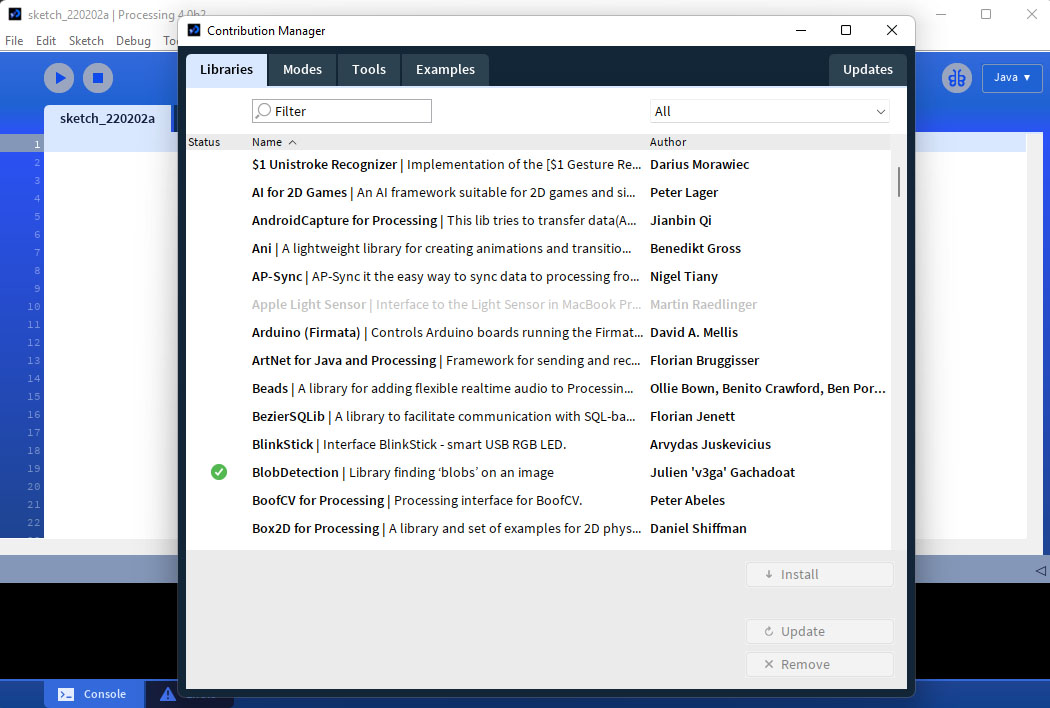Click the Remove button
This screenshot has width=1050, height=708.
[x=819, y=664]
